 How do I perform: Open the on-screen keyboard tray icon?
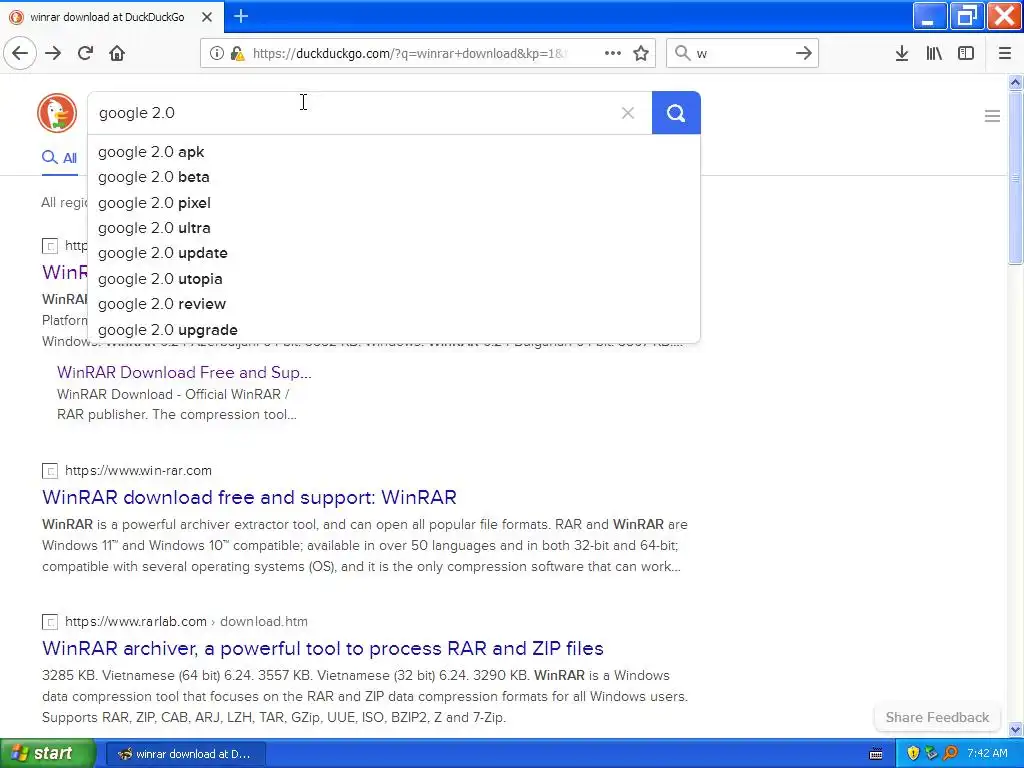coord(876,754)
